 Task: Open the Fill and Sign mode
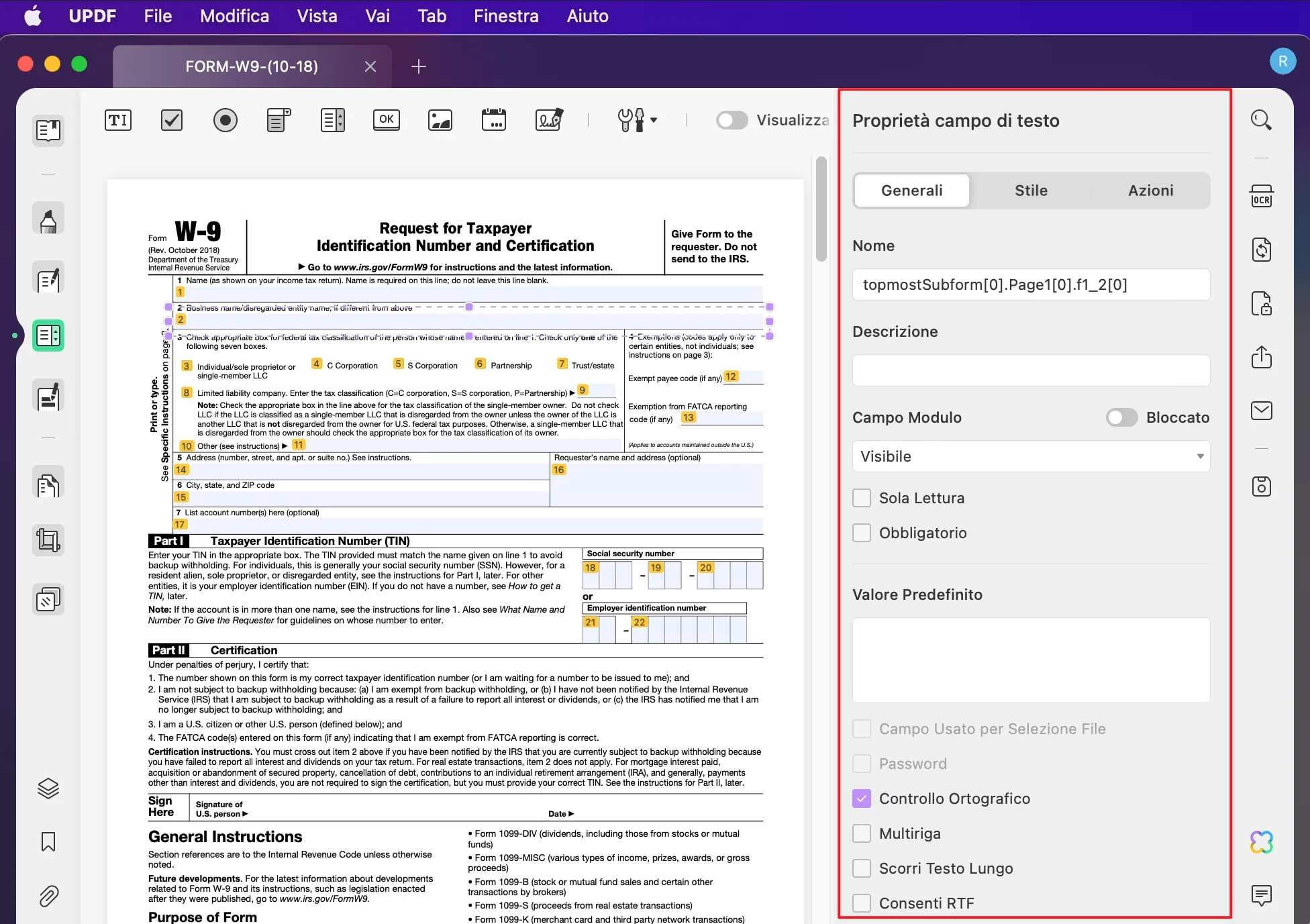48,395
